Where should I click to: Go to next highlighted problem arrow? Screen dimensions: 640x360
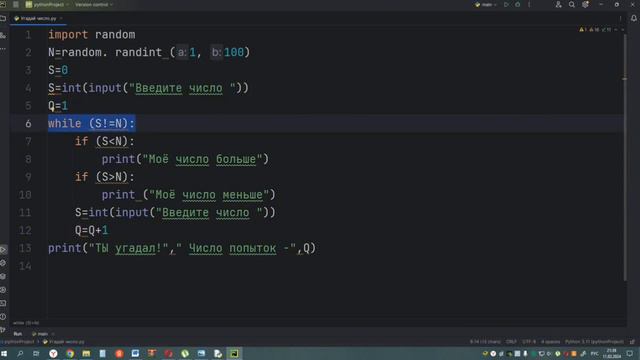tap(622, 30)
